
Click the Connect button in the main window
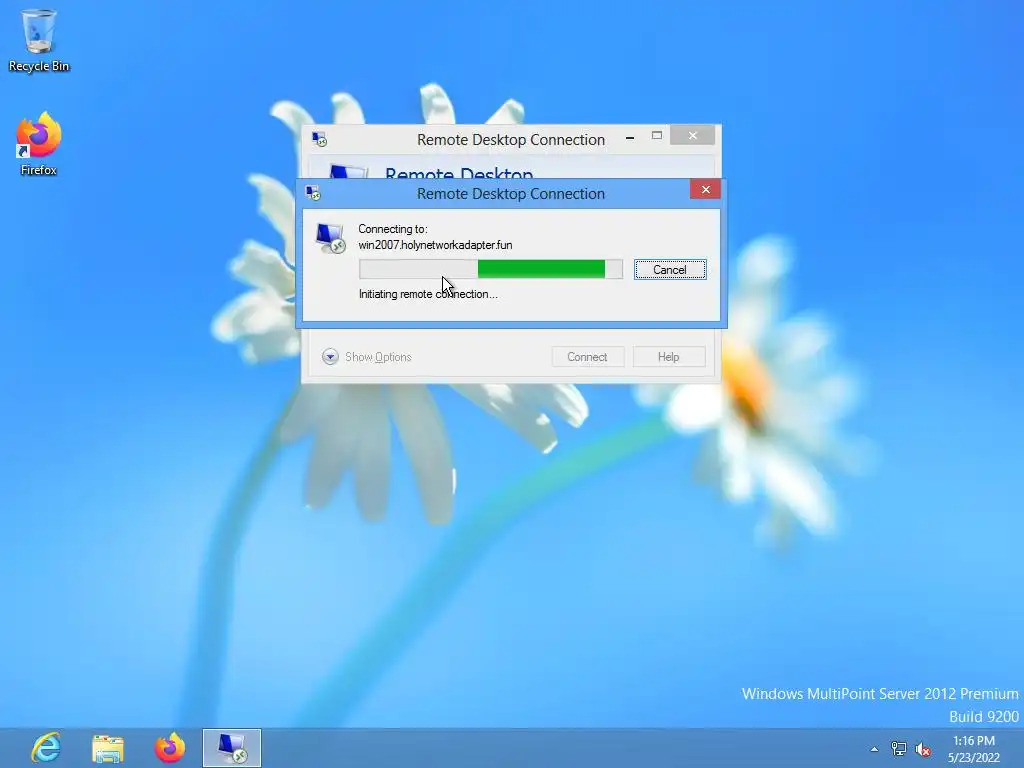(587, 357)
